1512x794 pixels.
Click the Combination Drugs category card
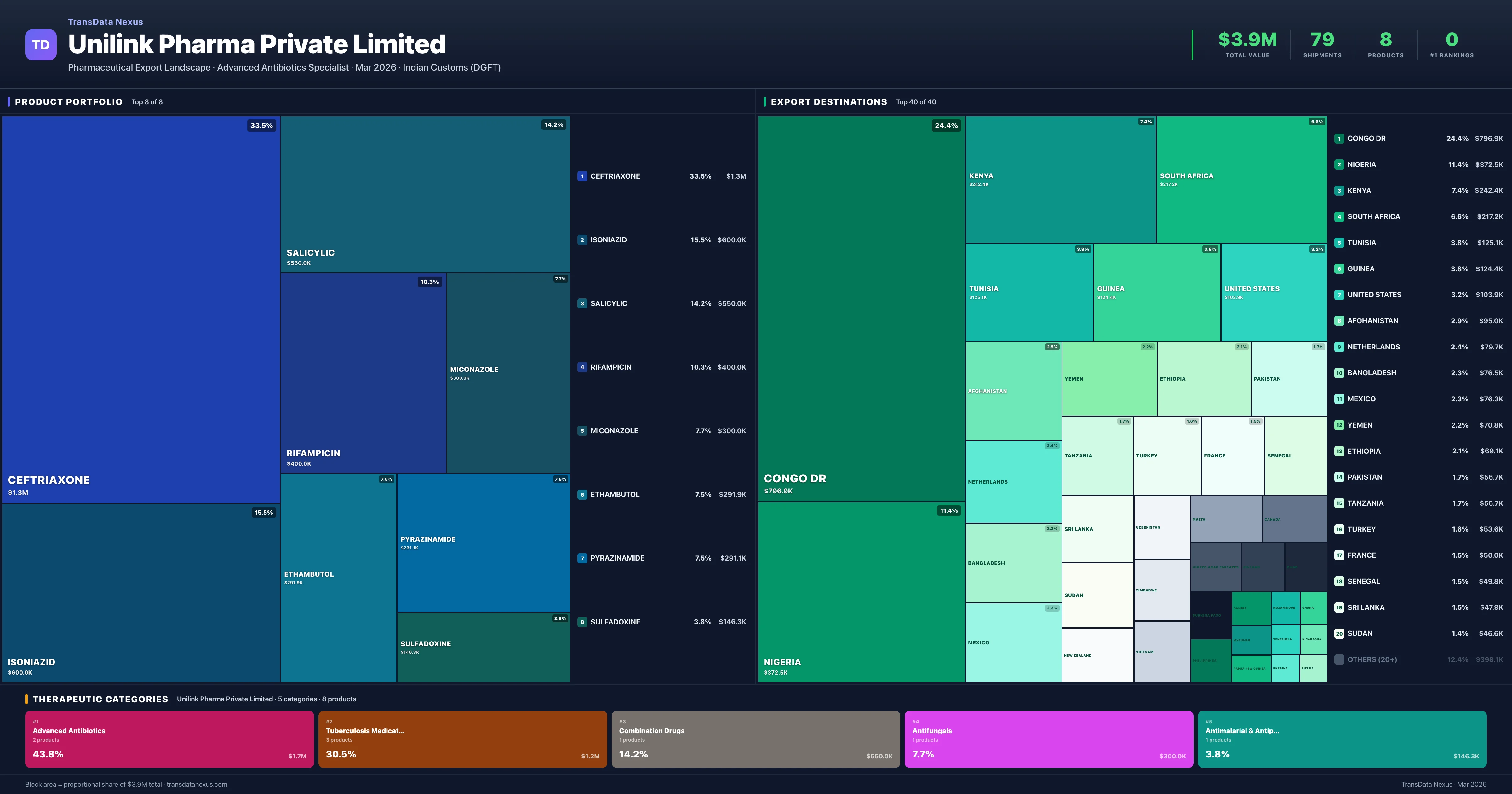[755, 739]
